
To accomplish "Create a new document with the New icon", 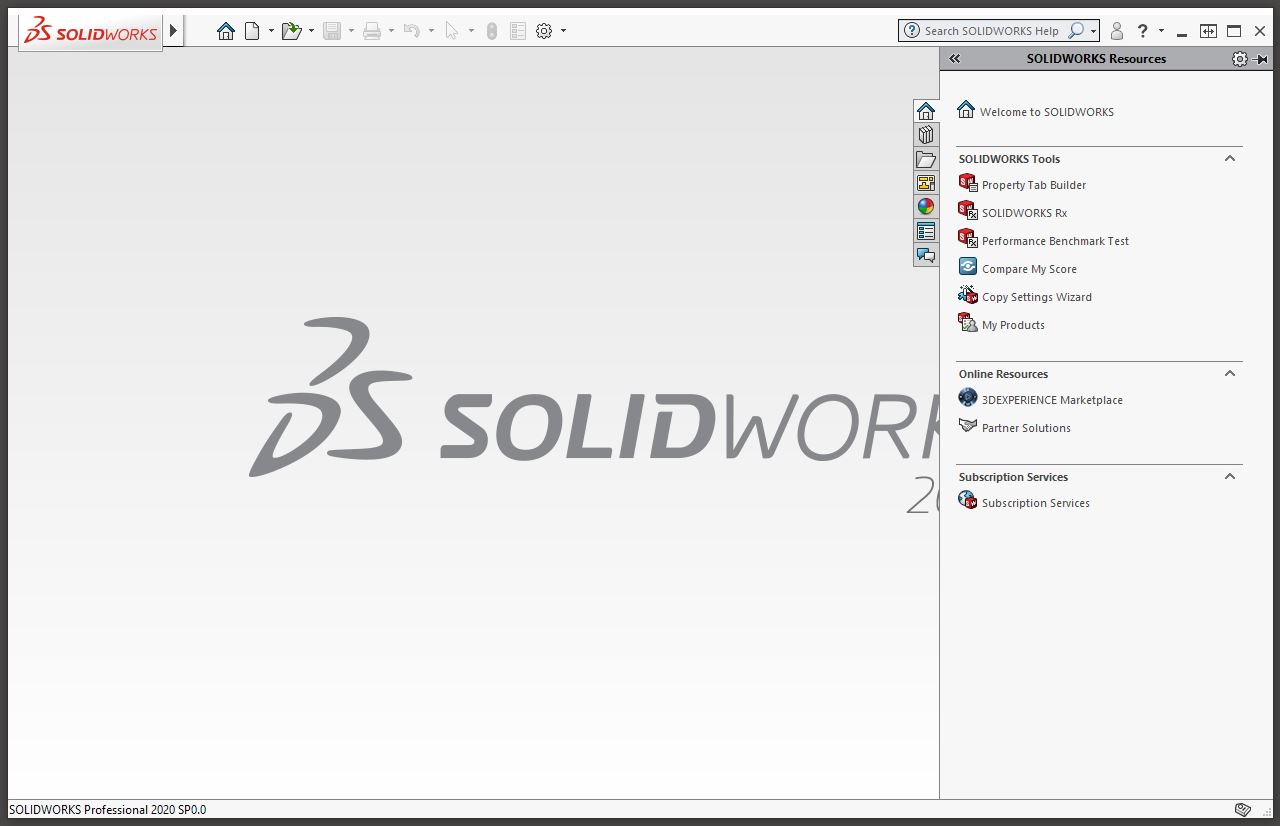I will coord(253,31).
